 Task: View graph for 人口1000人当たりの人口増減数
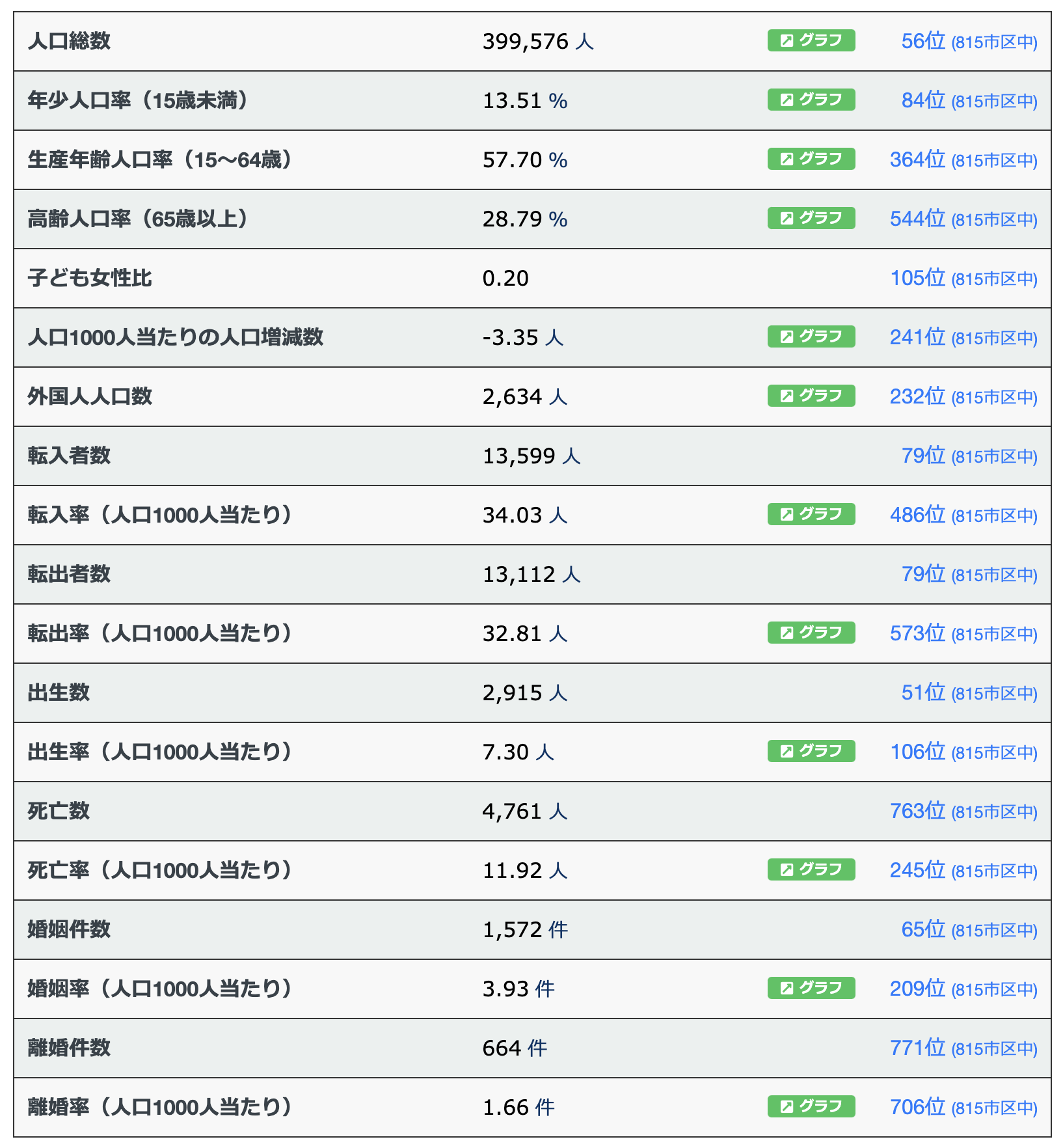811,337
